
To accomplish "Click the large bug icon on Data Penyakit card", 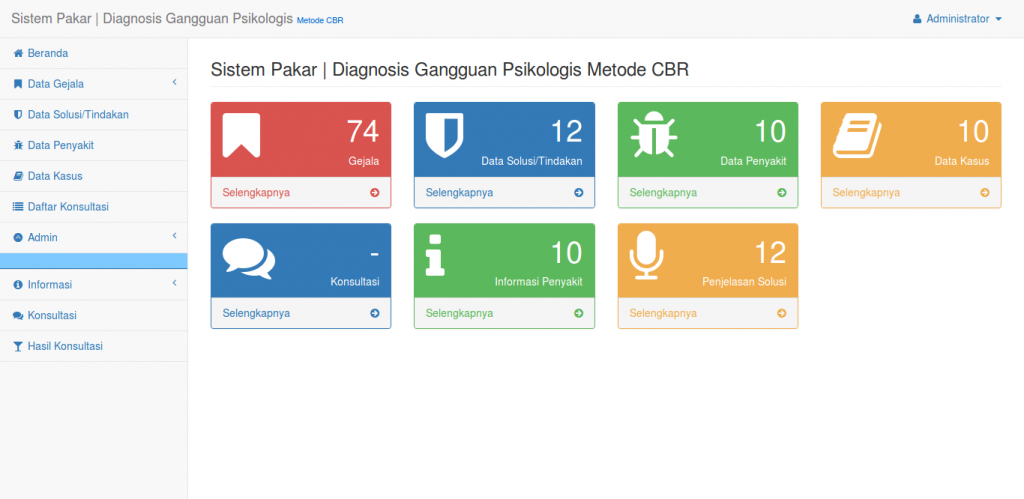I will [x=654, y=135].
